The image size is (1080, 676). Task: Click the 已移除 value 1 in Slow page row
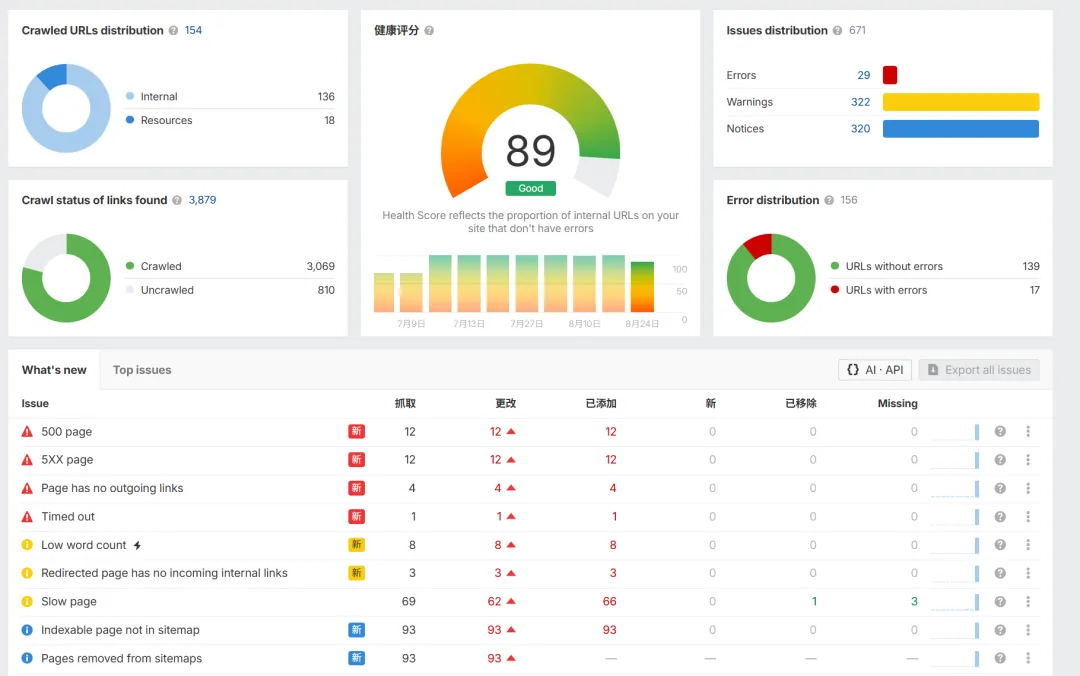click(x=814, y=602)
